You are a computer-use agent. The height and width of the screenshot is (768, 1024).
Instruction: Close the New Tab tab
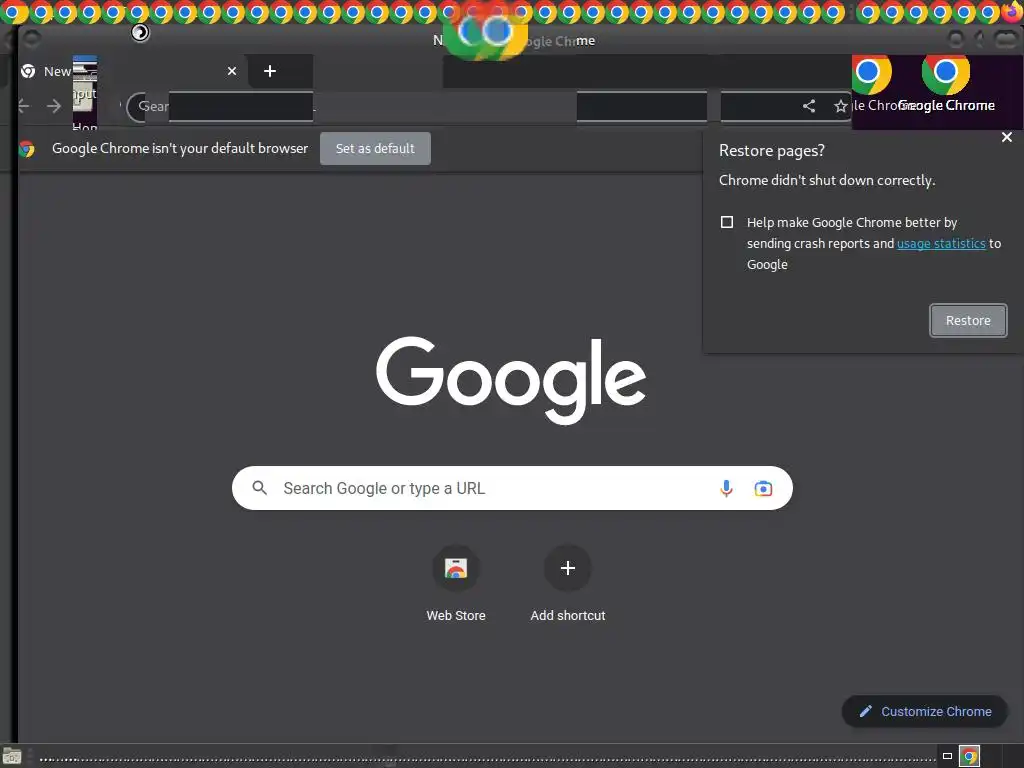coord(232,71)
